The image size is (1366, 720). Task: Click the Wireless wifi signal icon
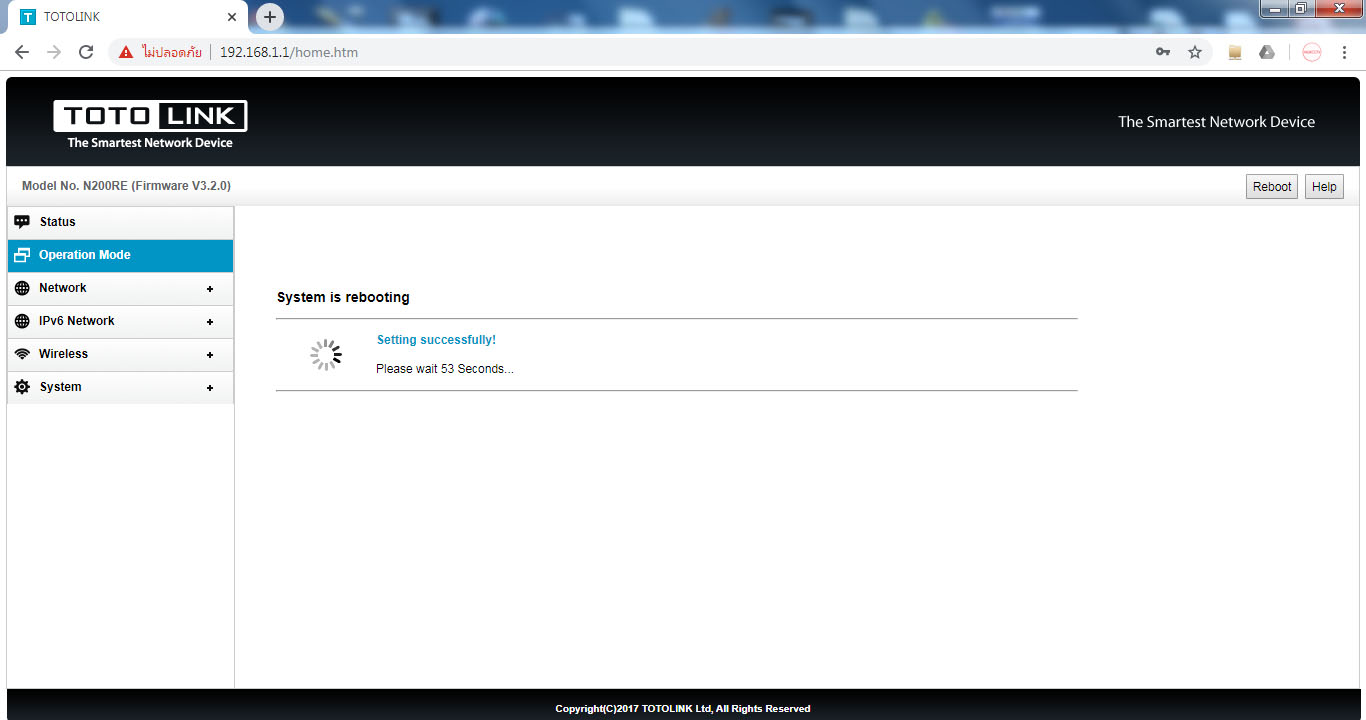click(22, 354)
